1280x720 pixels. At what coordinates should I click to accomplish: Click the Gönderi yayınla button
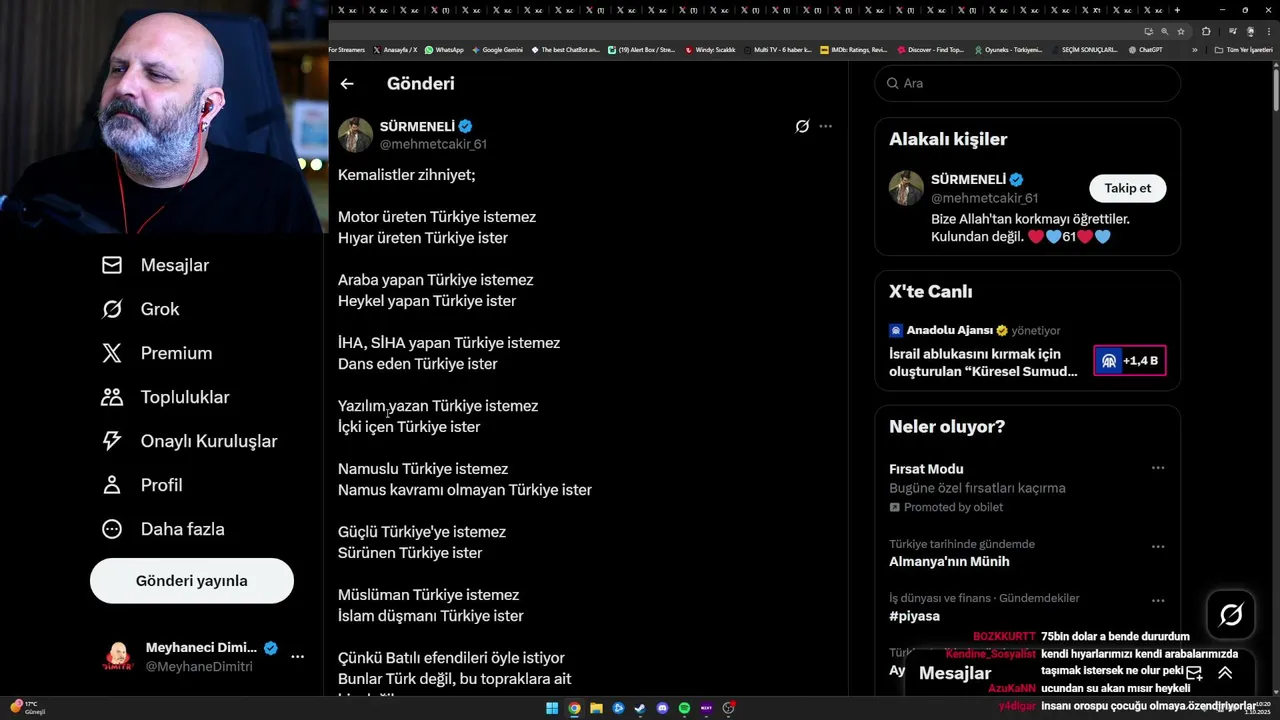[x=192, y=581]
